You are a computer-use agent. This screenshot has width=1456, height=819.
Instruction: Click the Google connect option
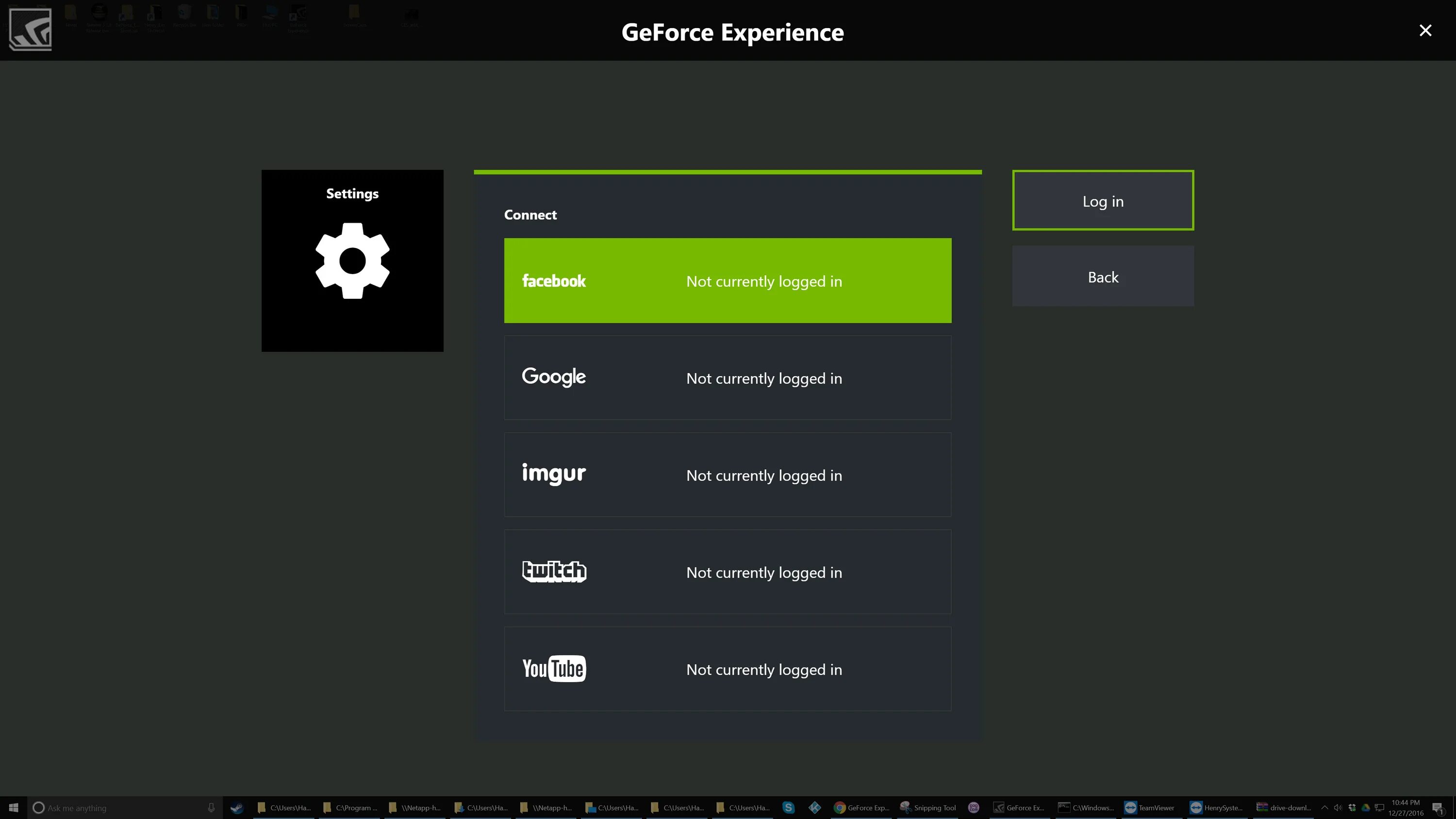727,378
